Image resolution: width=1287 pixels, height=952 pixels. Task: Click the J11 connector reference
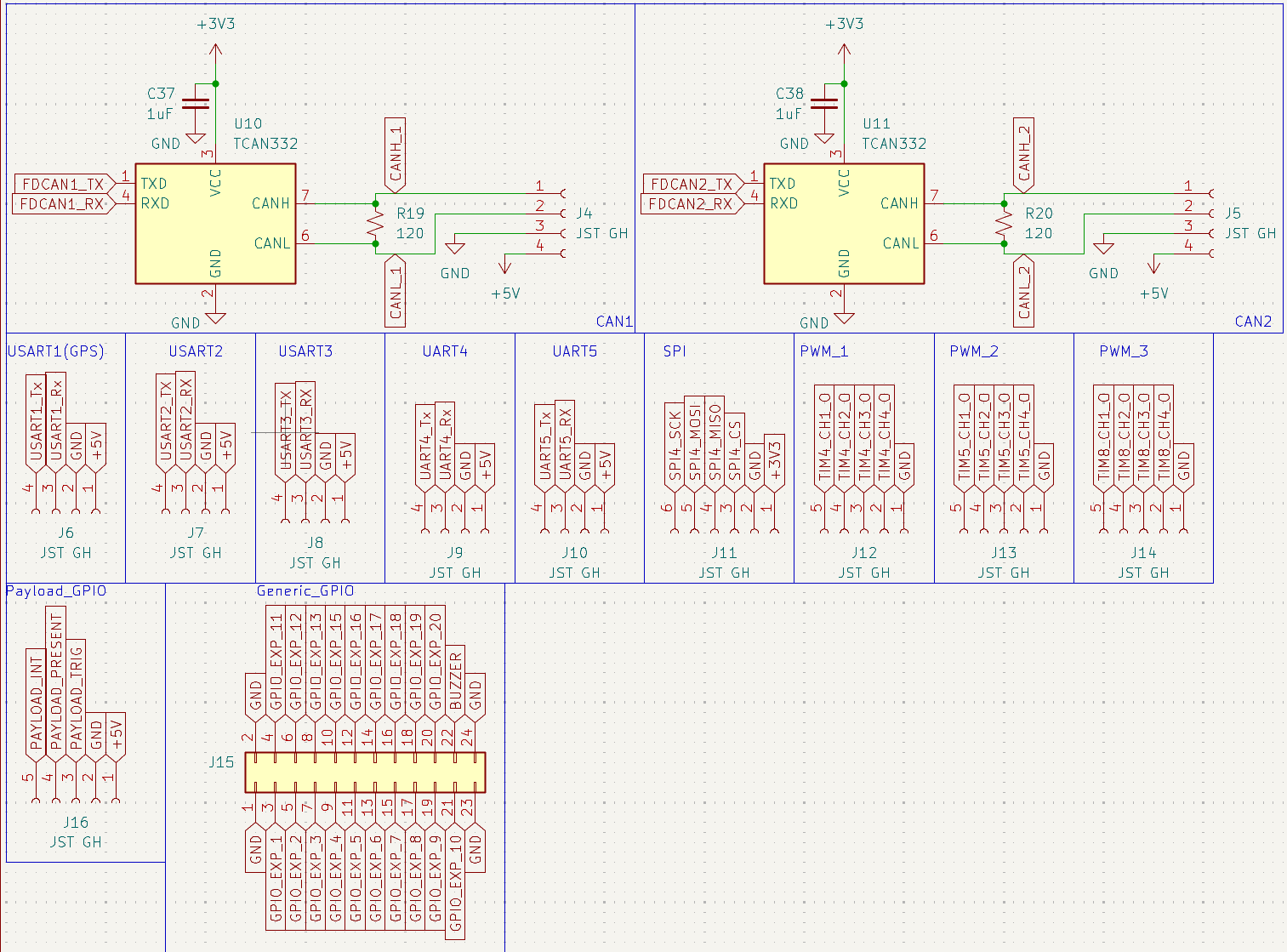tap(724, 553)
